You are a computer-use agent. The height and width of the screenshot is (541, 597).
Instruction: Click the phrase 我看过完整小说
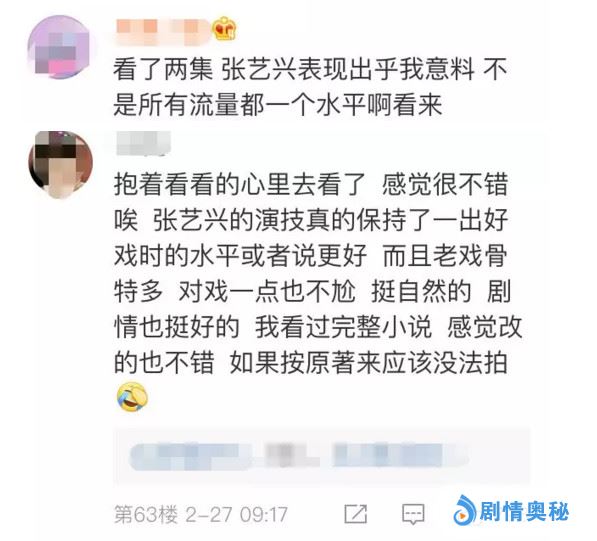click(x=343, y=327)
